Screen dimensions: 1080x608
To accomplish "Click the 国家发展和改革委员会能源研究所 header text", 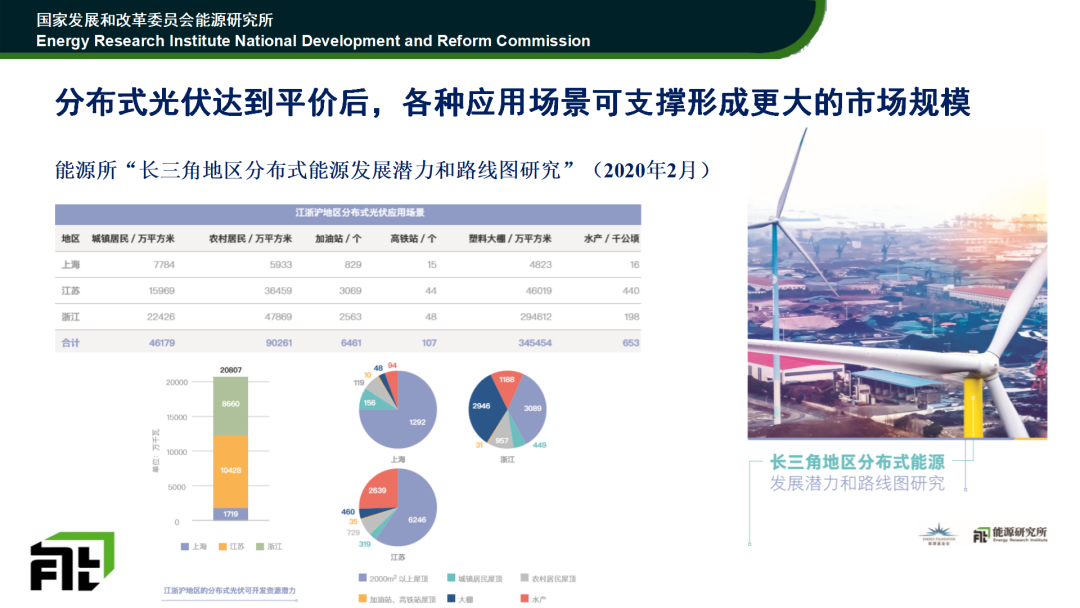I will [x=154, y=19].
